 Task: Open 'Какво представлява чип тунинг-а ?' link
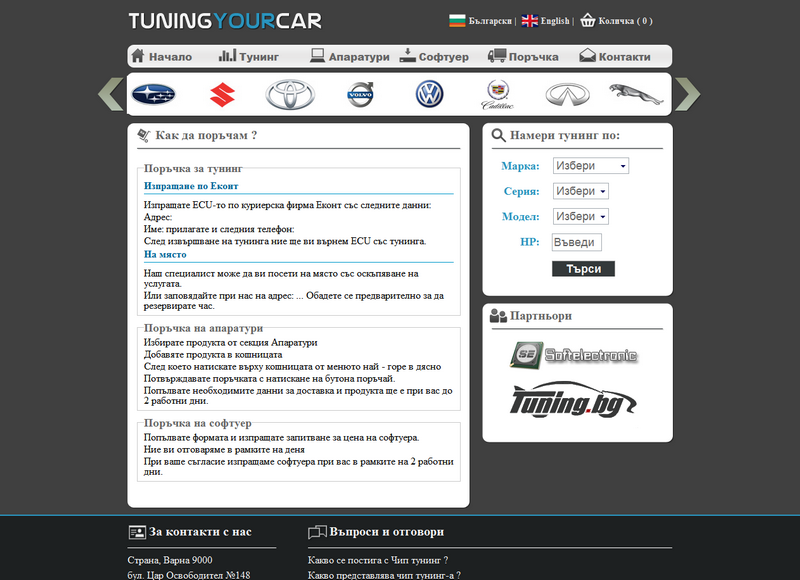coord(384,575)
